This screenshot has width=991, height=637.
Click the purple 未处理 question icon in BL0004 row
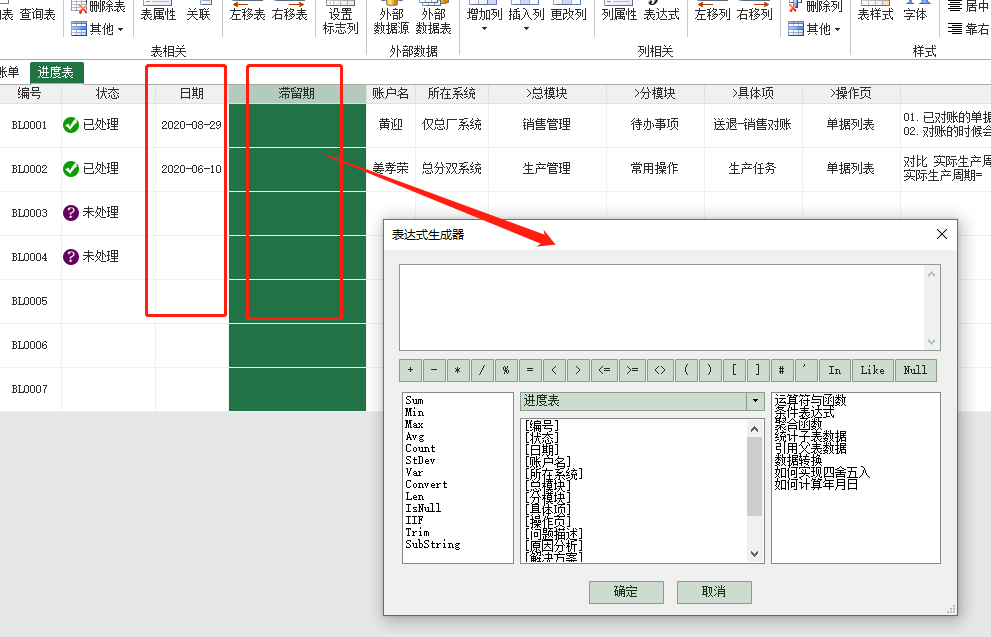coord(71,257)
